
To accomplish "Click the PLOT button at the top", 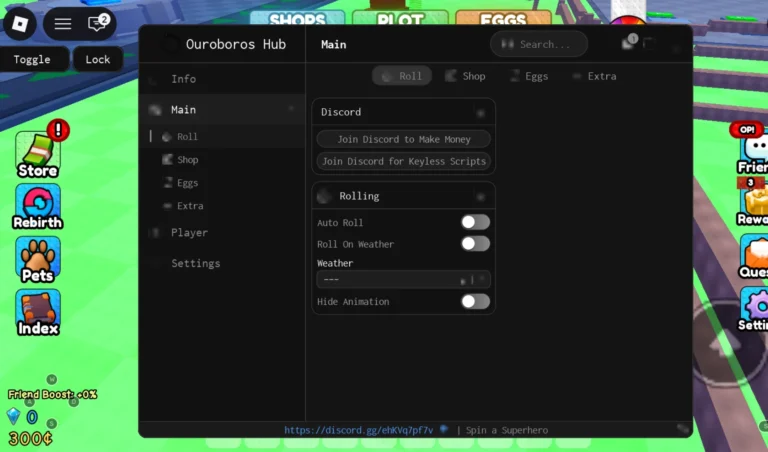I will pos(400,19).
